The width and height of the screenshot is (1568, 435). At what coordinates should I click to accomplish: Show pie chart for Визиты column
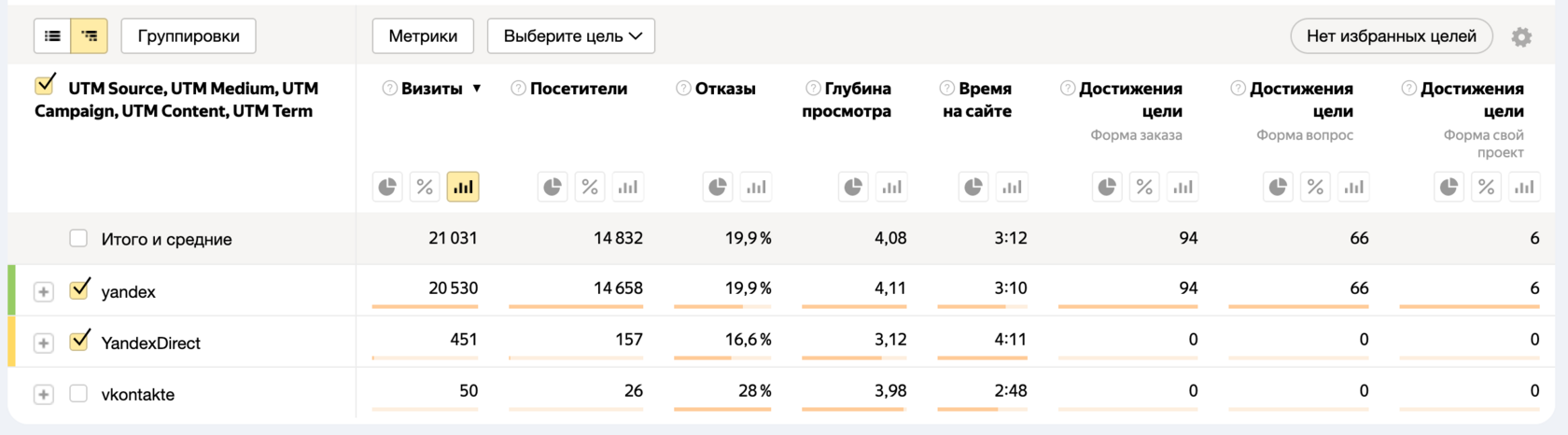[387, 187]
